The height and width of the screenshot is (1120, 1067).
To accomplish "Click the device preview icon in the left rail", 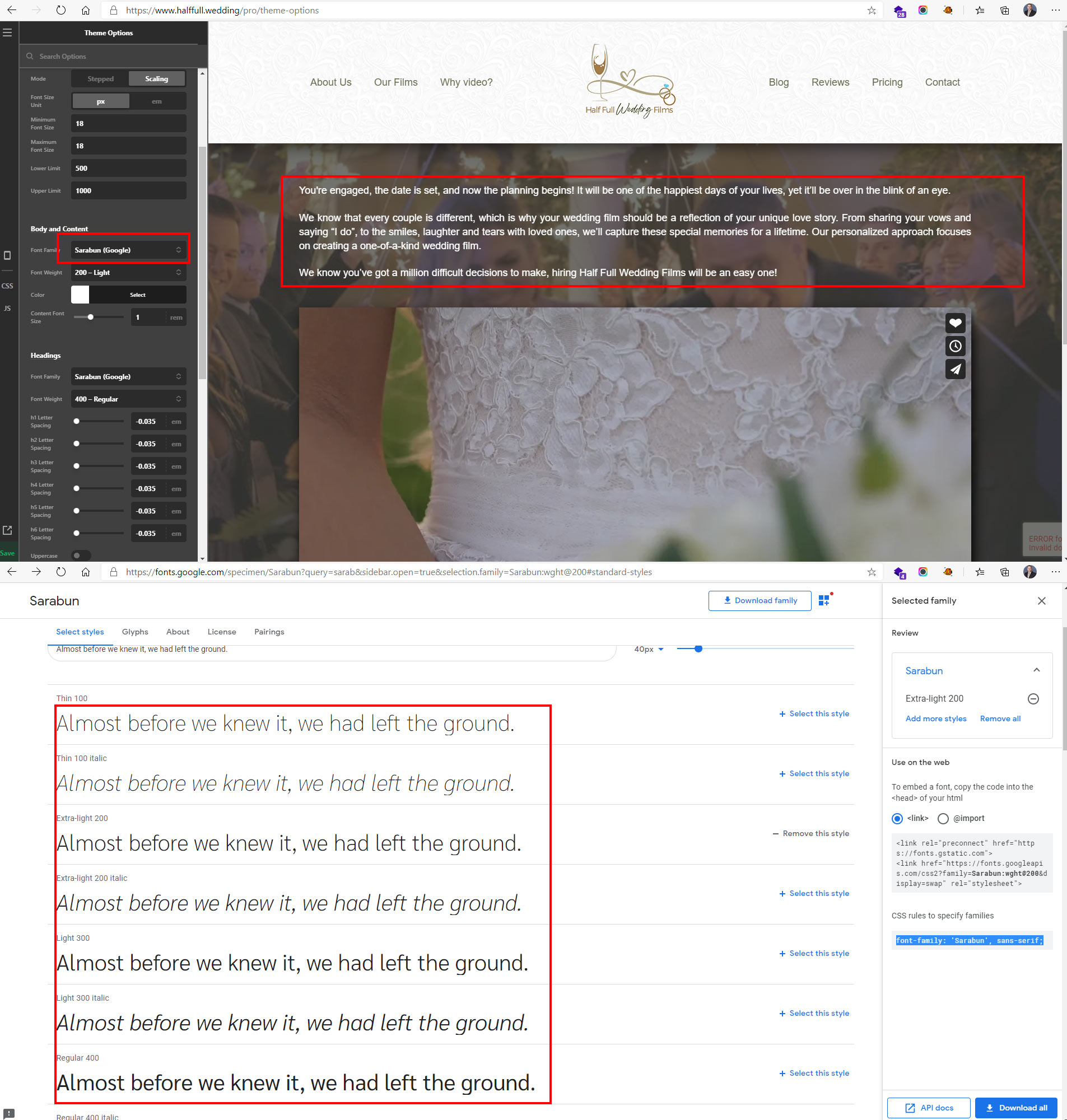I will (x=7, y=255).
